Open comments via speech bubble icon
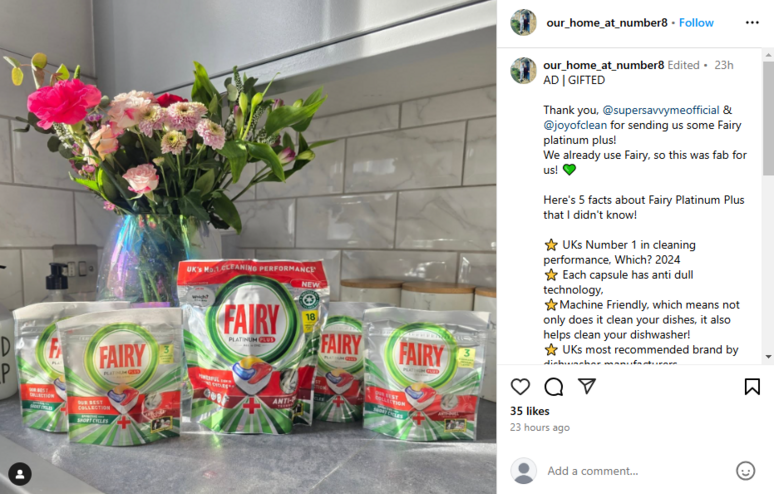The width and height of the screenshot is (774, 494). tap(553, 386)
